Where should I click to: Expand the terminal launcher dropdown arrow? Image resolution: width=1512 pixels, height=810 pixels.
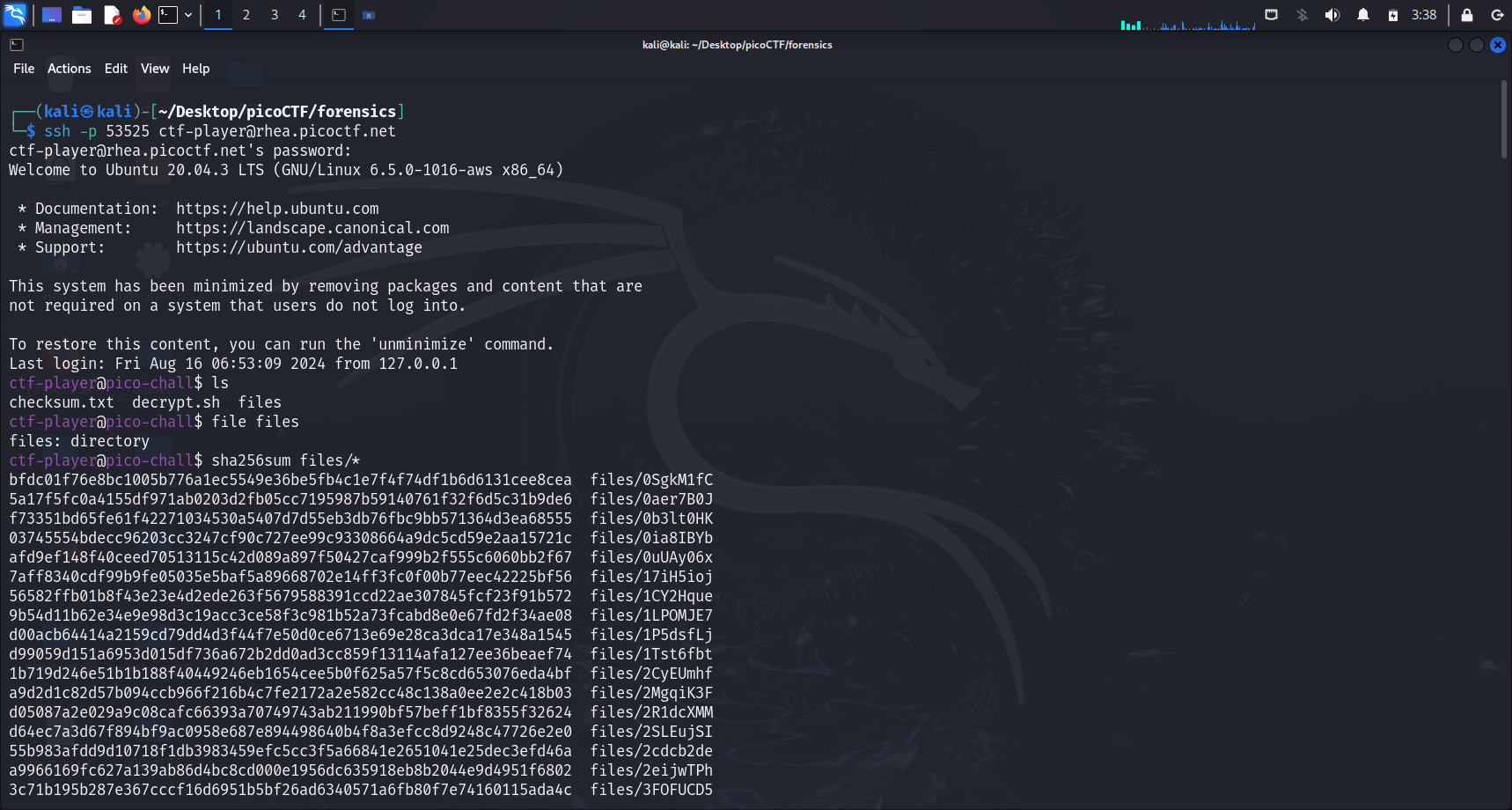188,15
